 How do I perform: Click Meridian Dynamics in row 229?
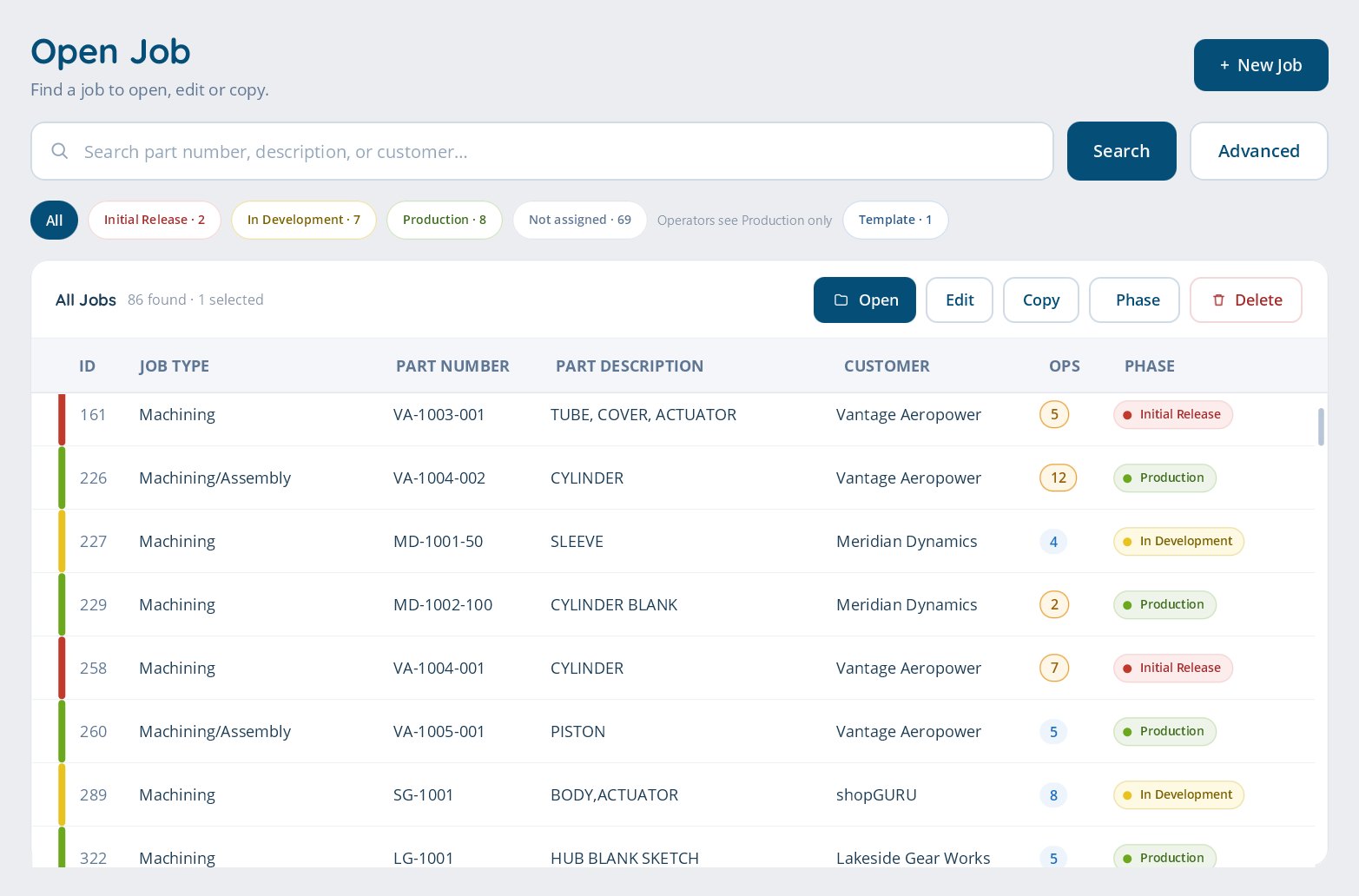click(907, 605)
